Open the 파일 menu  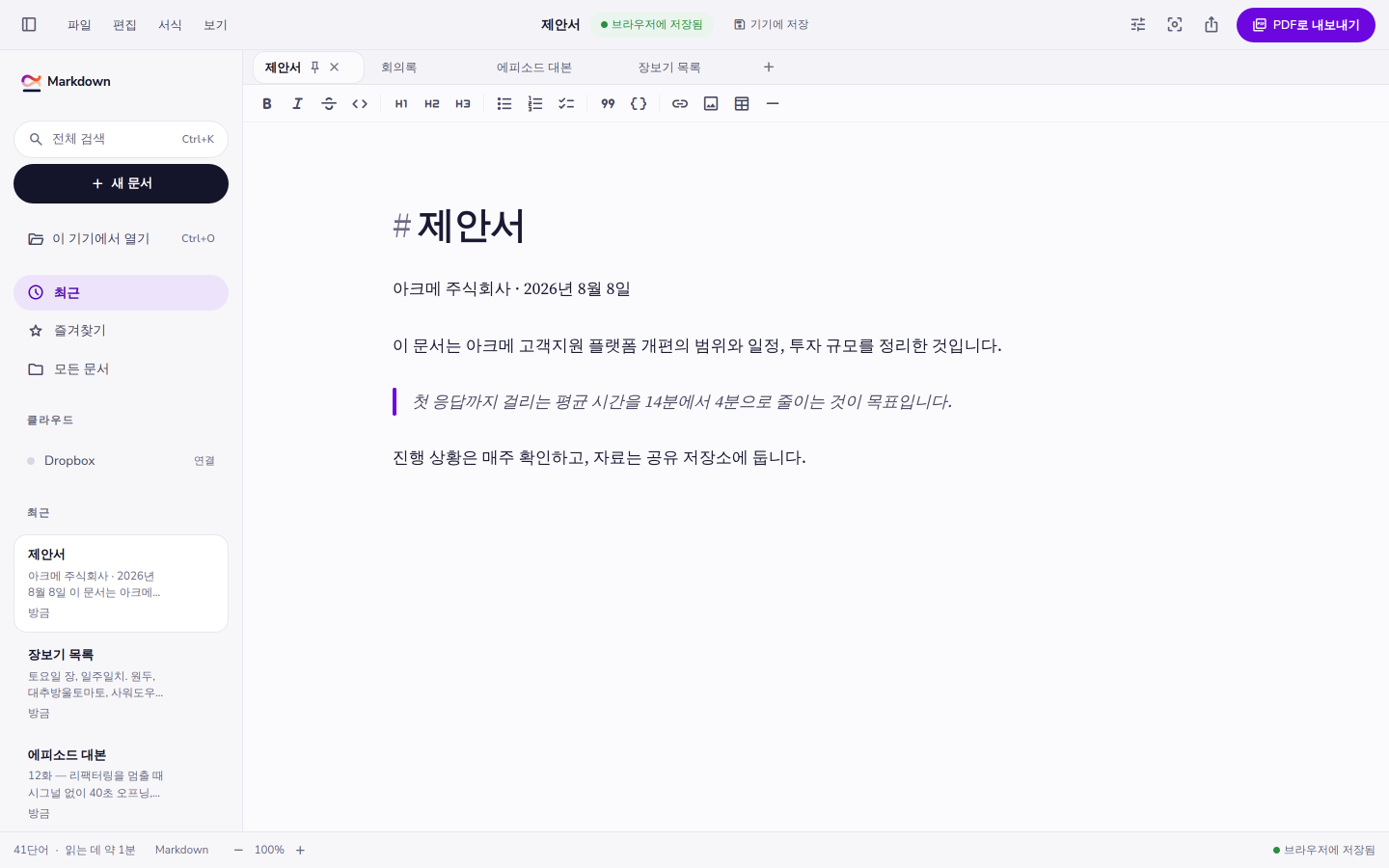(79, 25)
